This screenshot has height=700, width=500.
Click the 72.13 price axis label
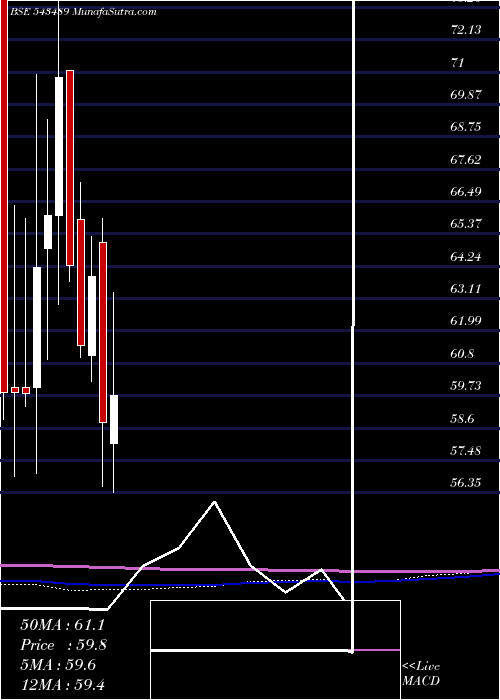pyautogui.click(x=466, y=30)
